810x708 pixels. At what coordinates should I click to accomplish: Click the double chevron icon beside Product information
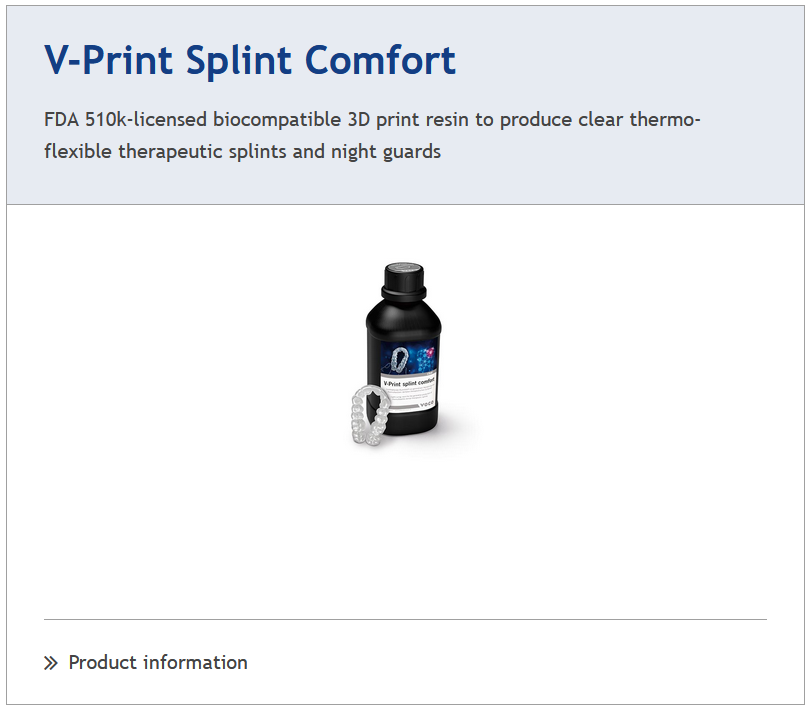[51, 663]
